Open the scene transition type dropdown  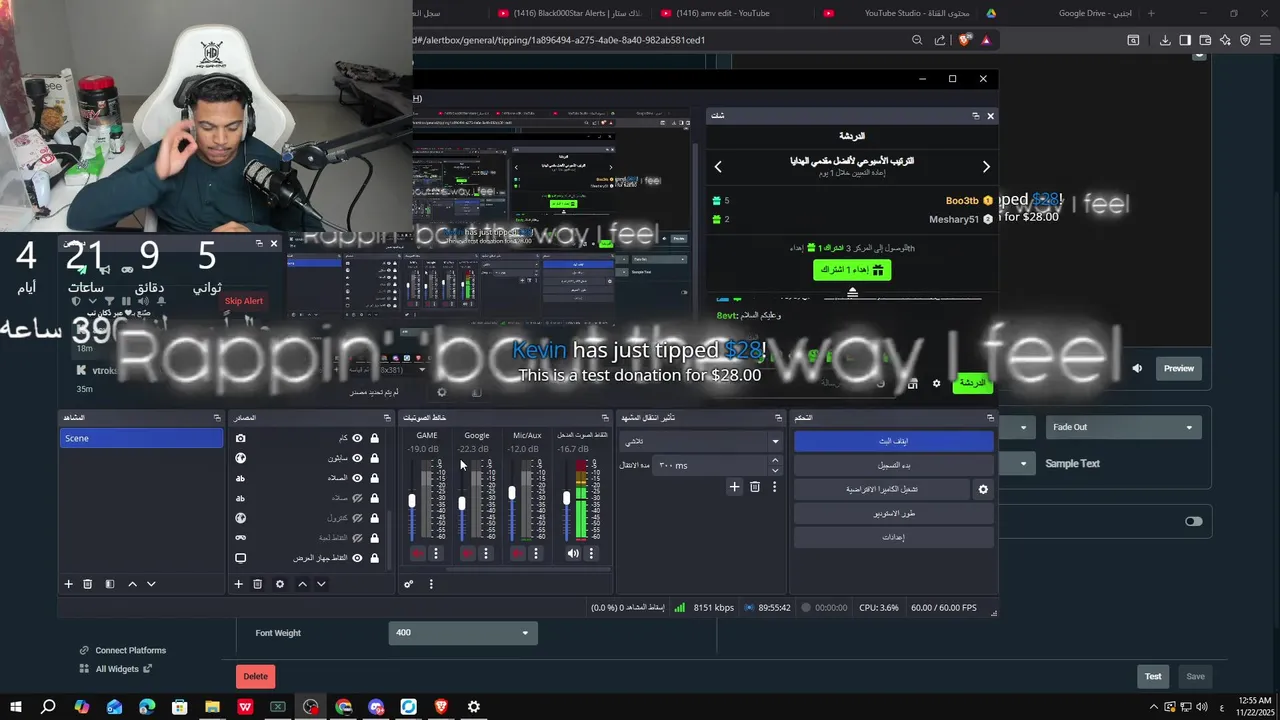coord(700,441)
